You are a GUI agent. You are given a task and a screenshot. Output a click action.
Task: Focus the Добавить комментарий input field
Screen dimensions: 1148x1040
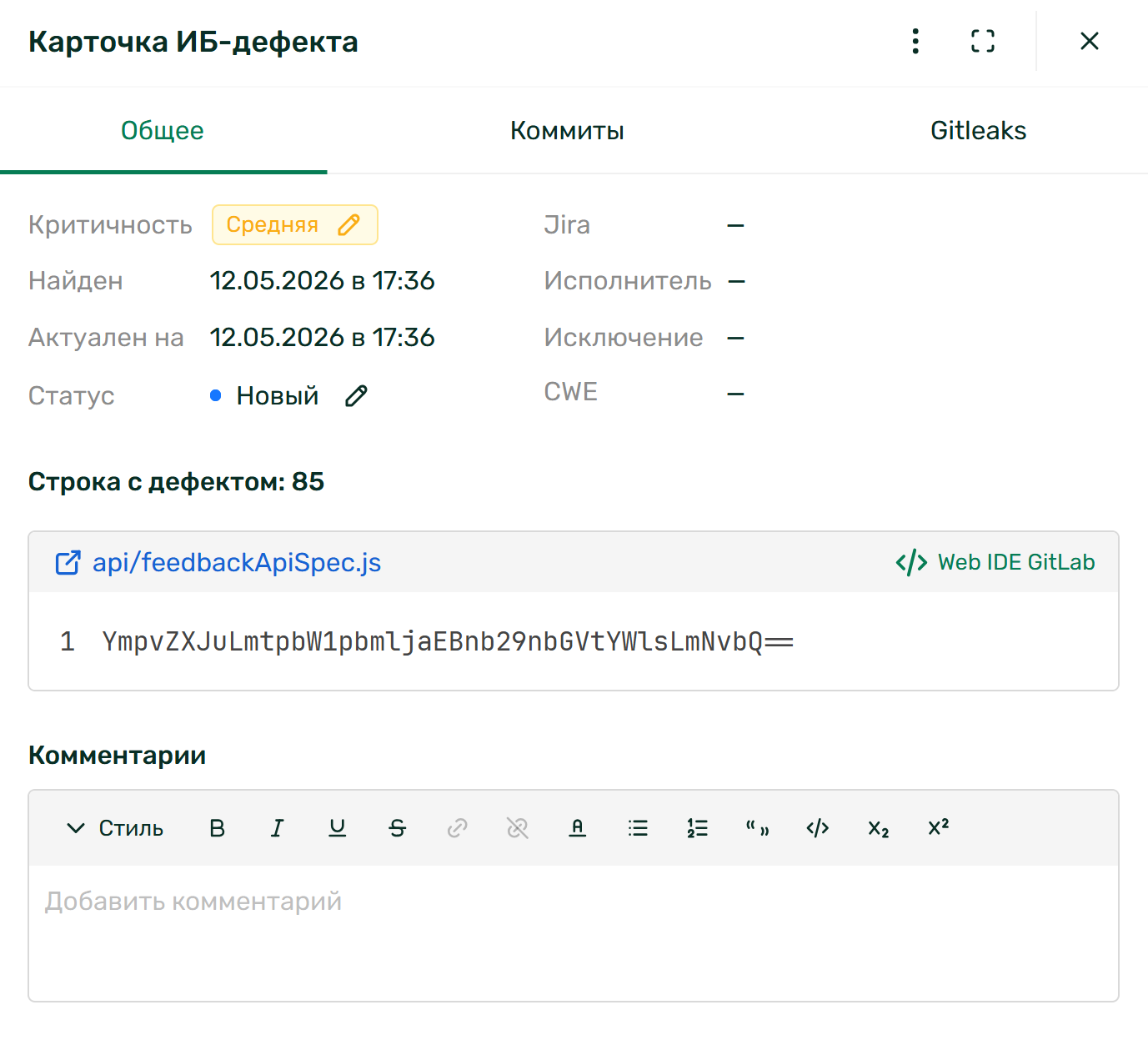pyautogui.click(x=574, y=932)
